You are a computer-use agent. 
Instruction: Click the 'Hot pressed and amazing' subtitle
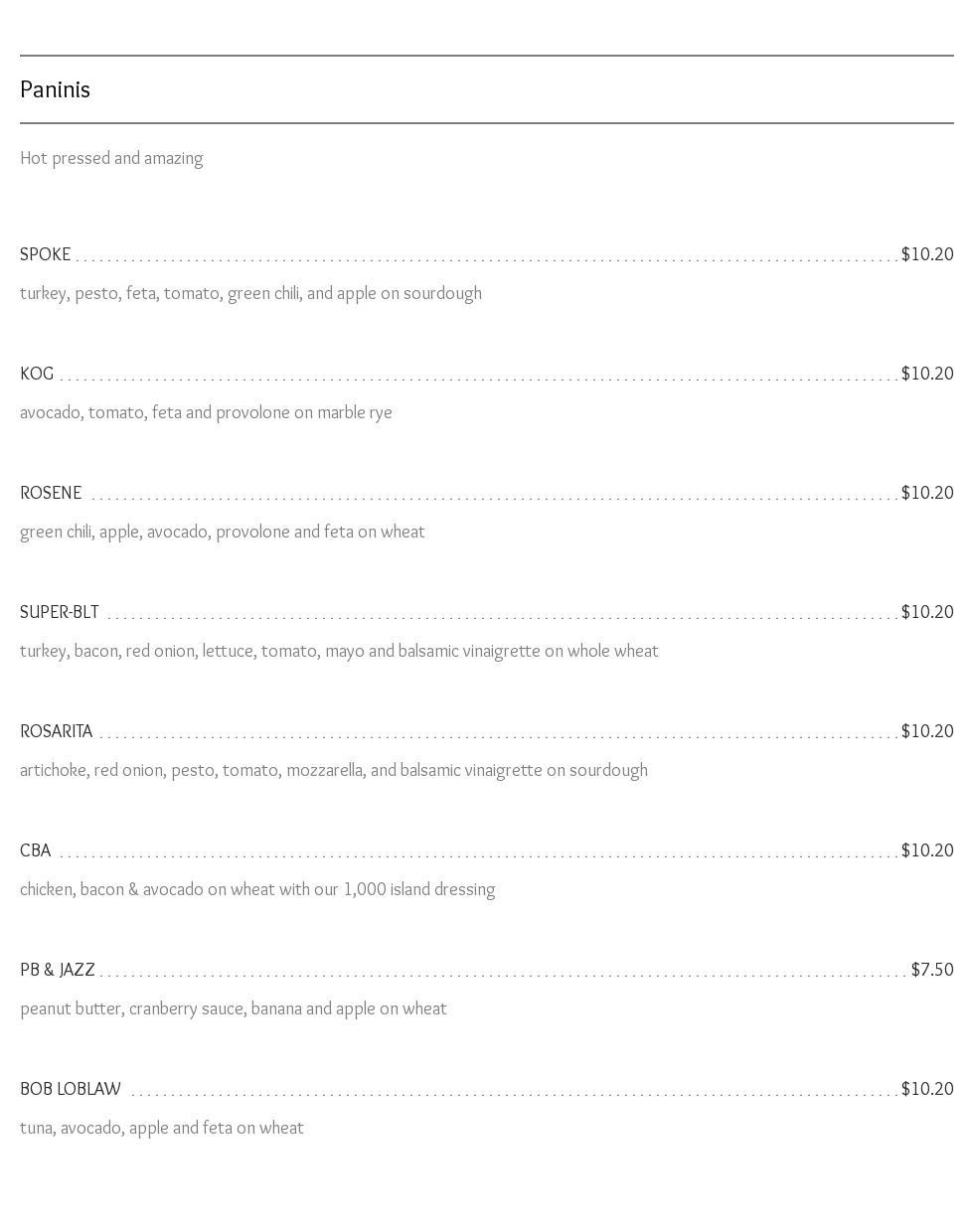point(111,158)
